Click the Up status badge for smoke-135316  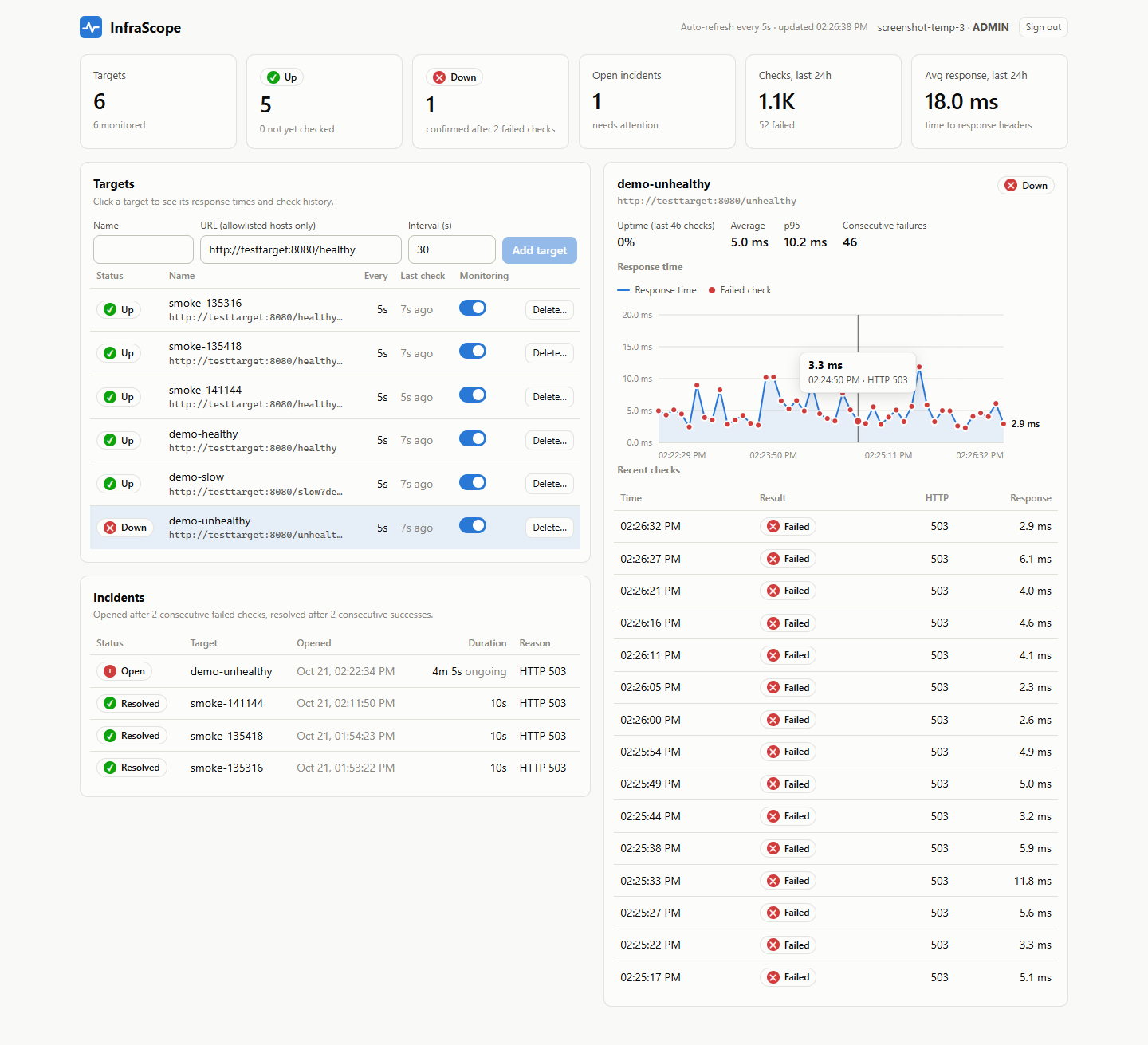119,310
